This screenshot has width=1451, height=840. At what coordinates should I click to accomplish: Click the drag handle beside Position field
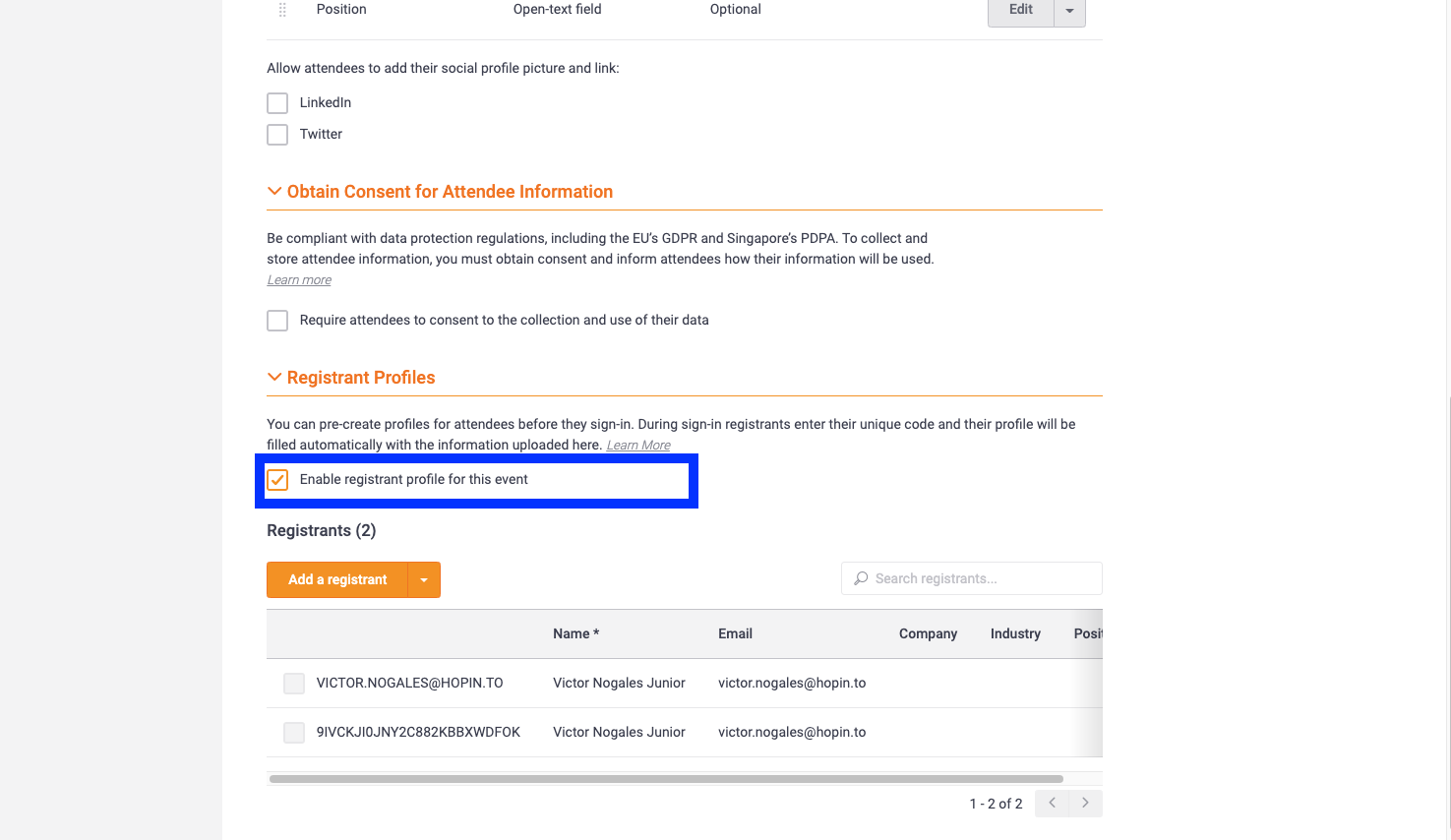coord(282,10)
